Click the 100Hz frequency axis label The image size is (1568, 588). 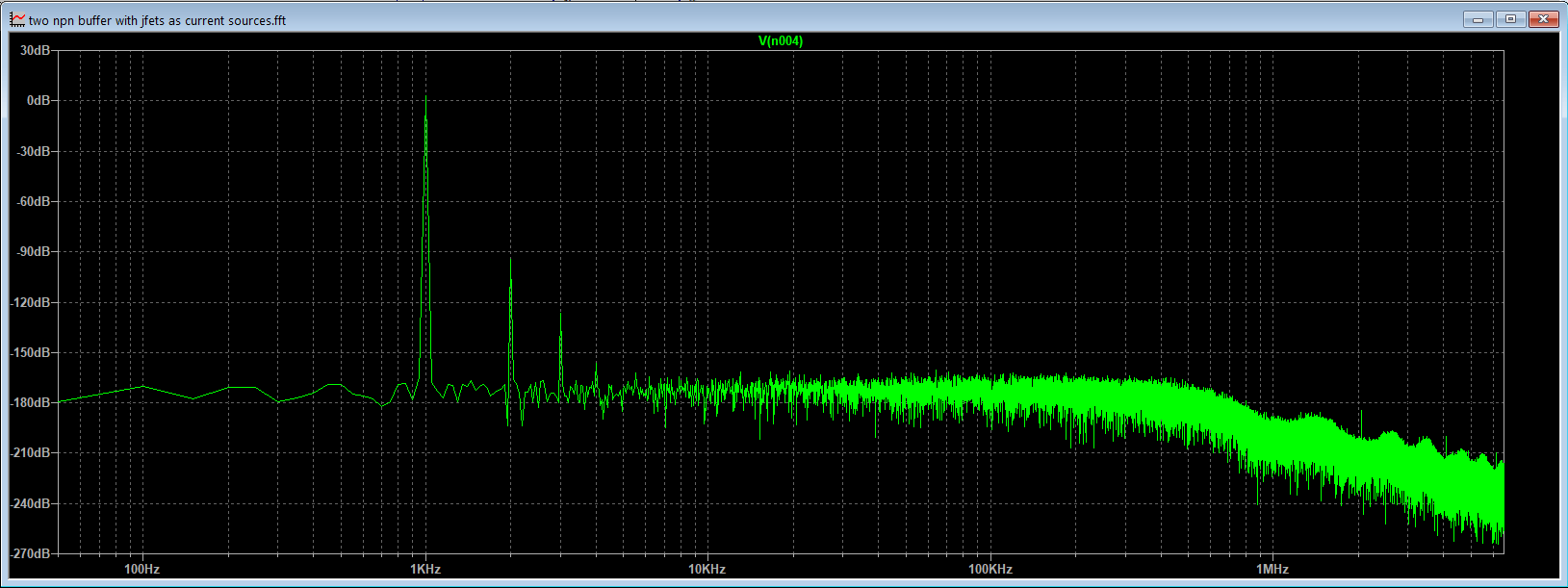tap(142, 569)
